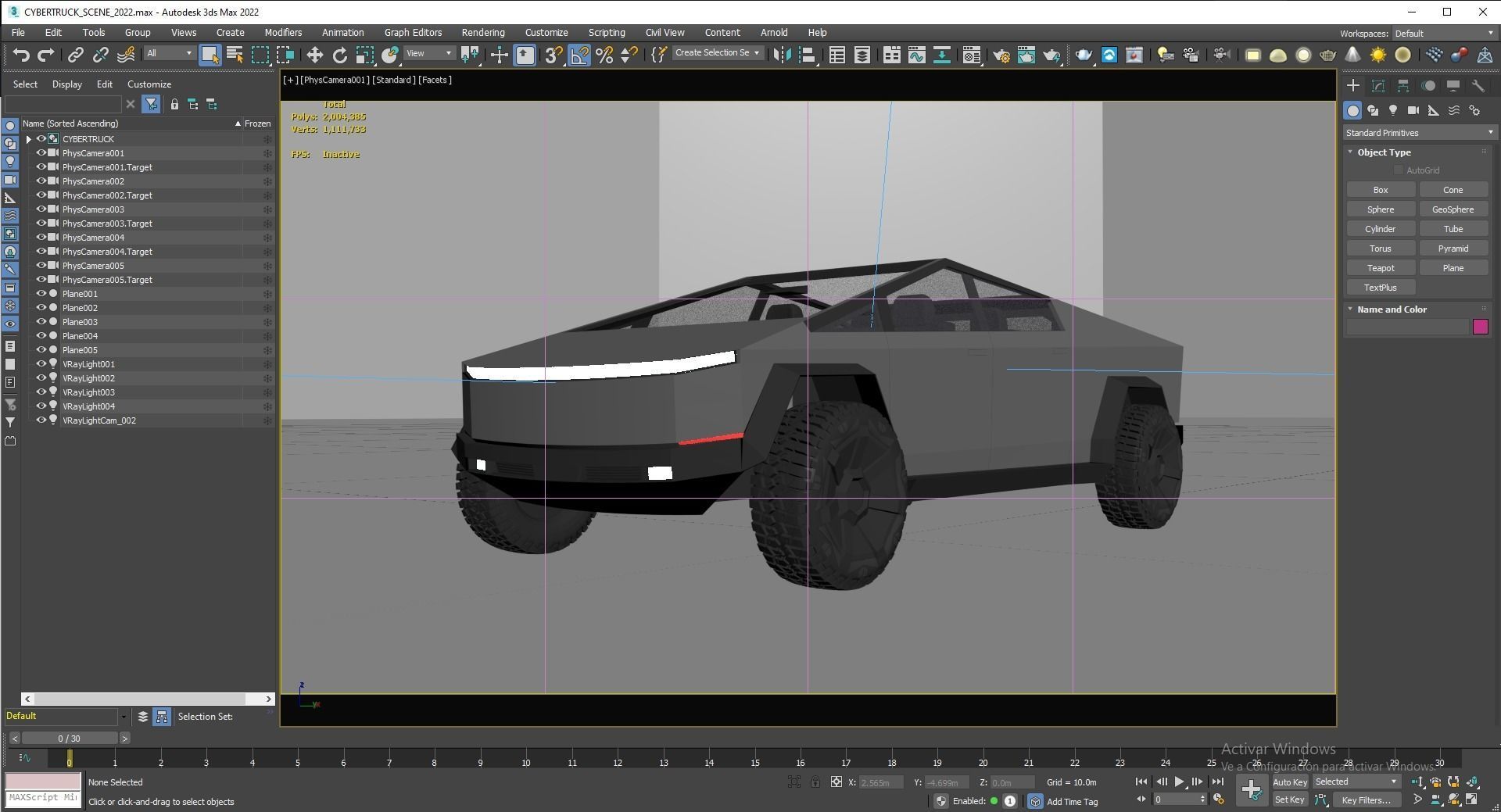1501x812 pixels.
Task: Toggle visibility of Plane001
Action: 41,294
